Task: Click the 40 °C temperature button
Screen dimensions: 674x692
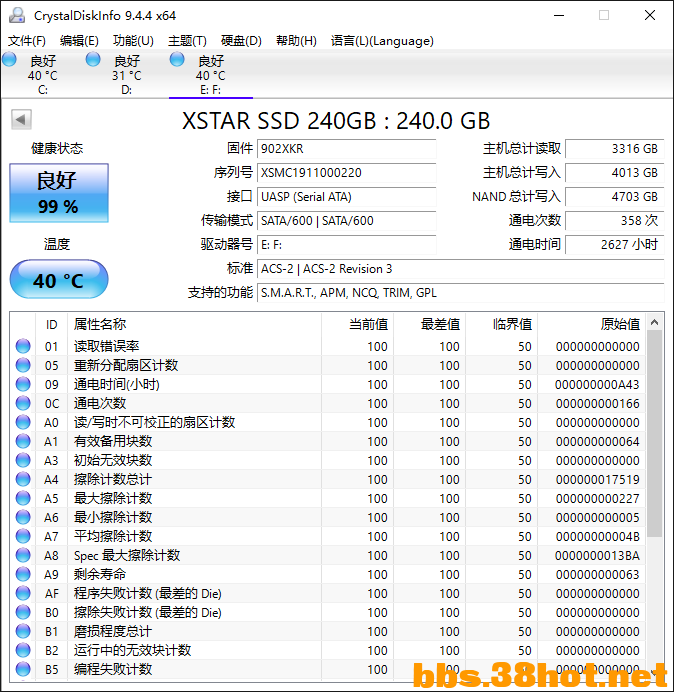Action: (x=59, y=279)
